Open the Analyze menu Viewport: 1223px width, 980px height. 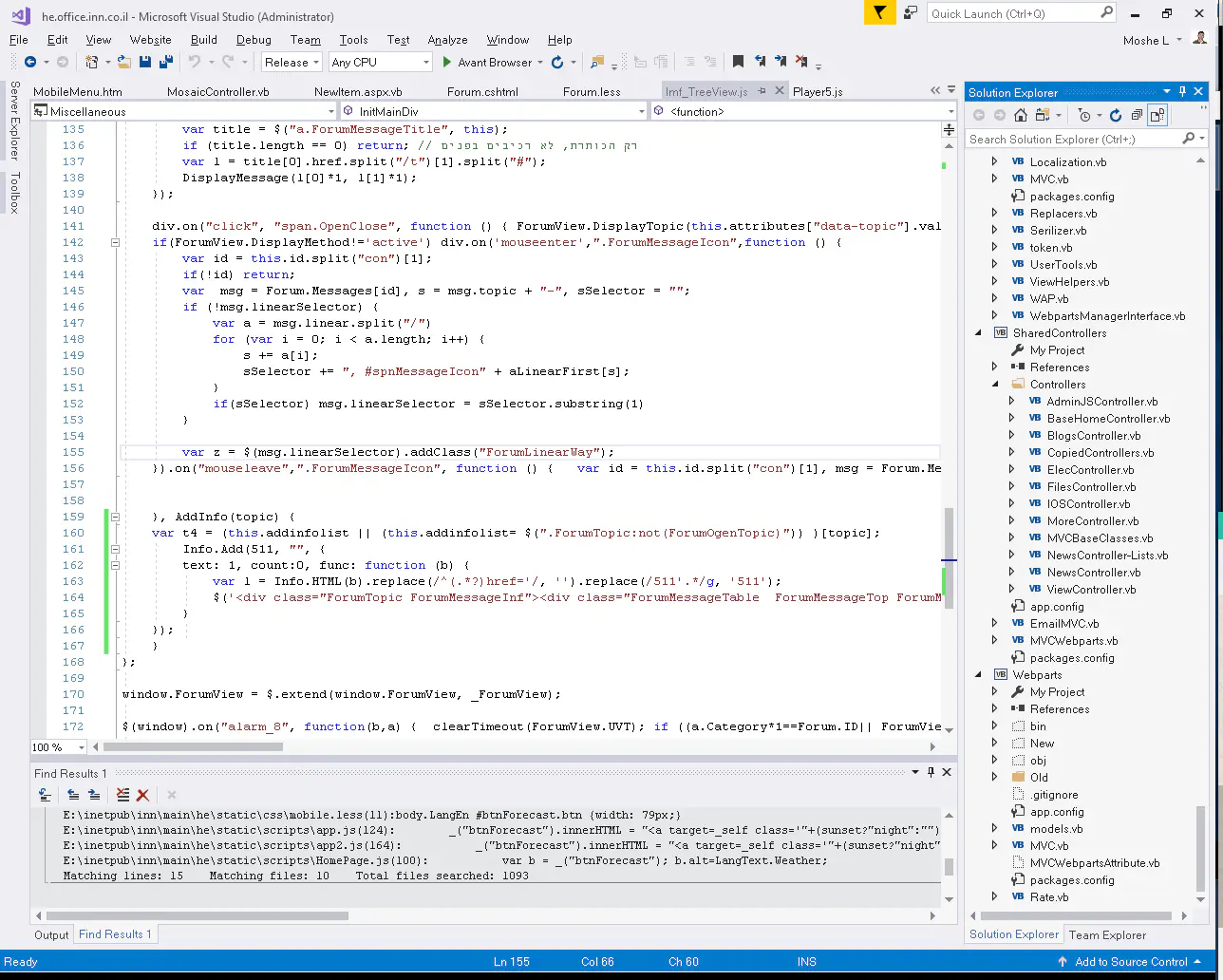[x=447, y=40]
